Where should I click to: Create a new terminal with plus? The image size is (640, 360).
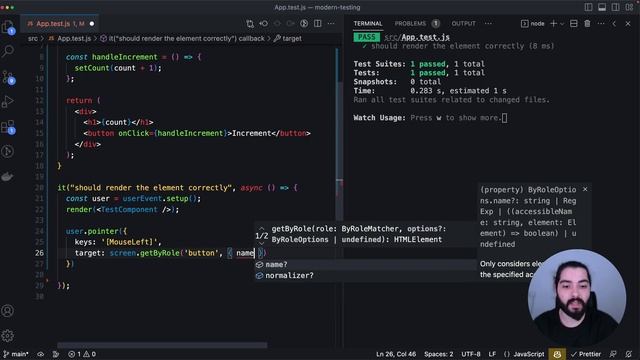tap(553, 24)
